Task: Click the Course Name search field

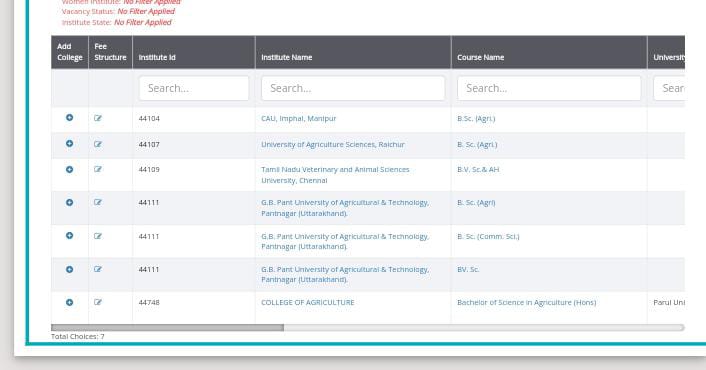Action: pos(549,88)
